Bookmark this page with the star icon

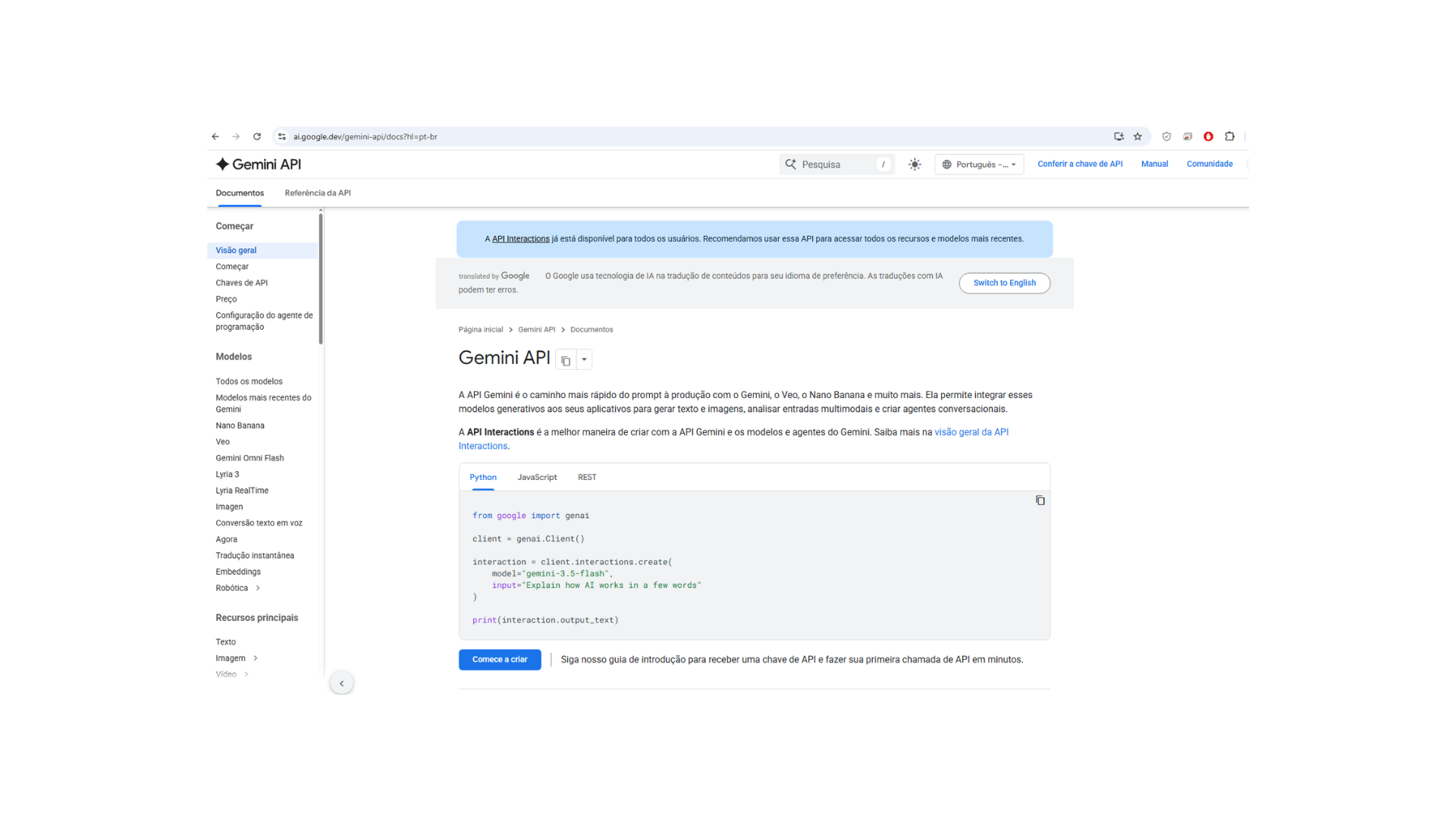(x=1137, y=136)
